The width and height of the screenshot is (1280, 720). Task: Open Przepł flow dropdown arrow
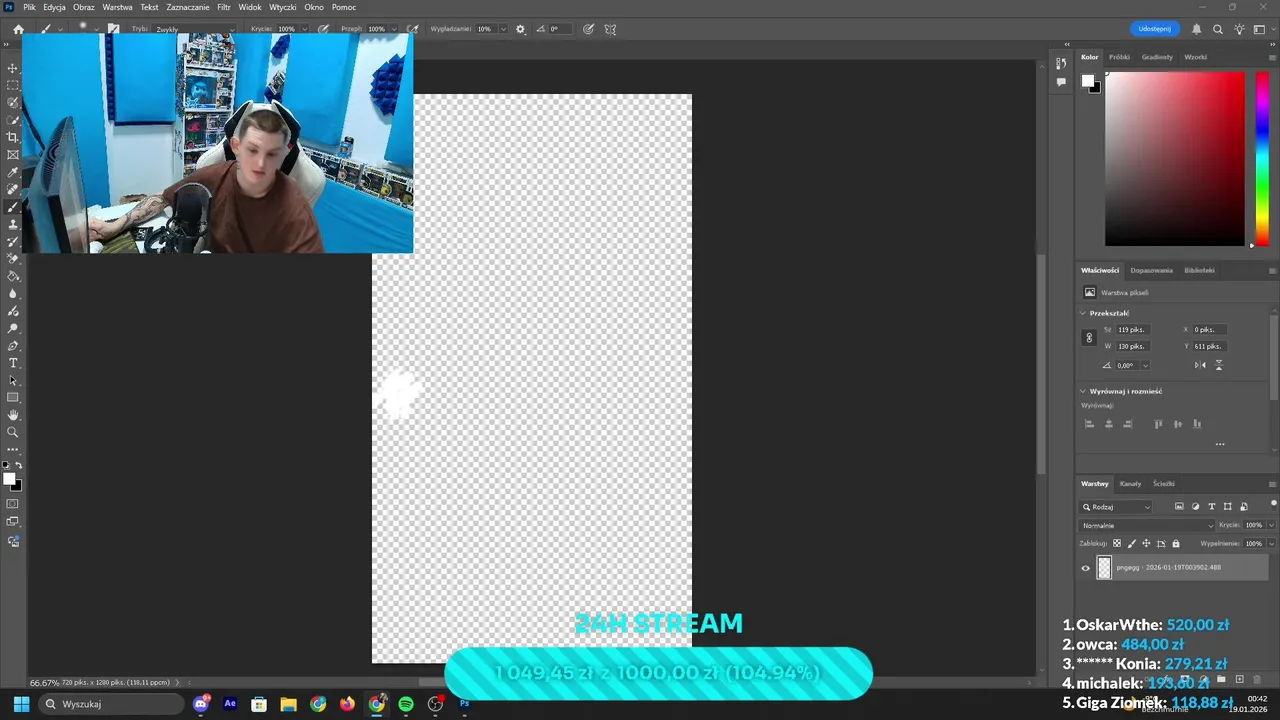[x=394, y=29]
